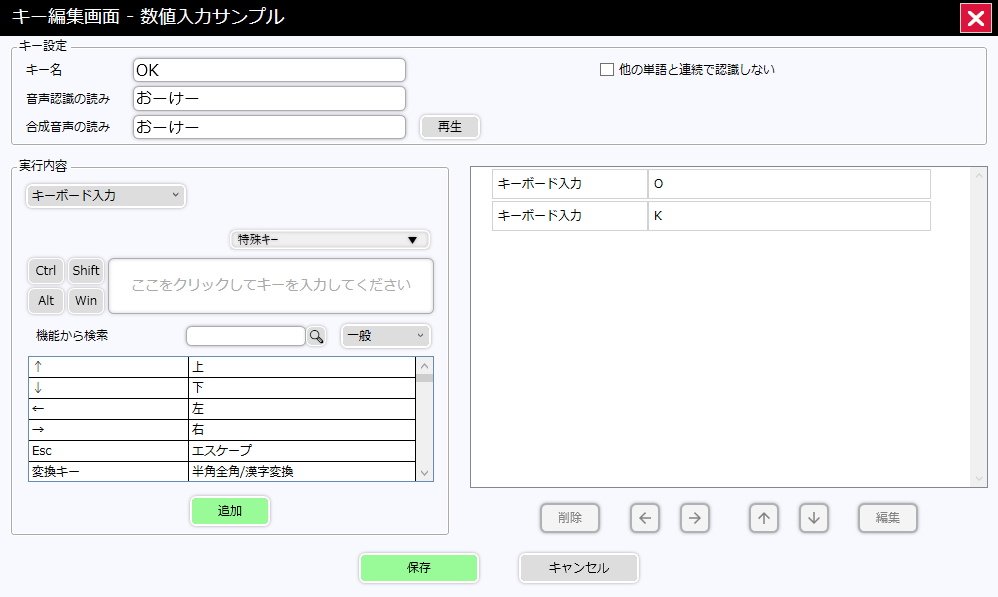Click the 機能から検索 search text field
The image size is (998, 597).
[246, 336]
